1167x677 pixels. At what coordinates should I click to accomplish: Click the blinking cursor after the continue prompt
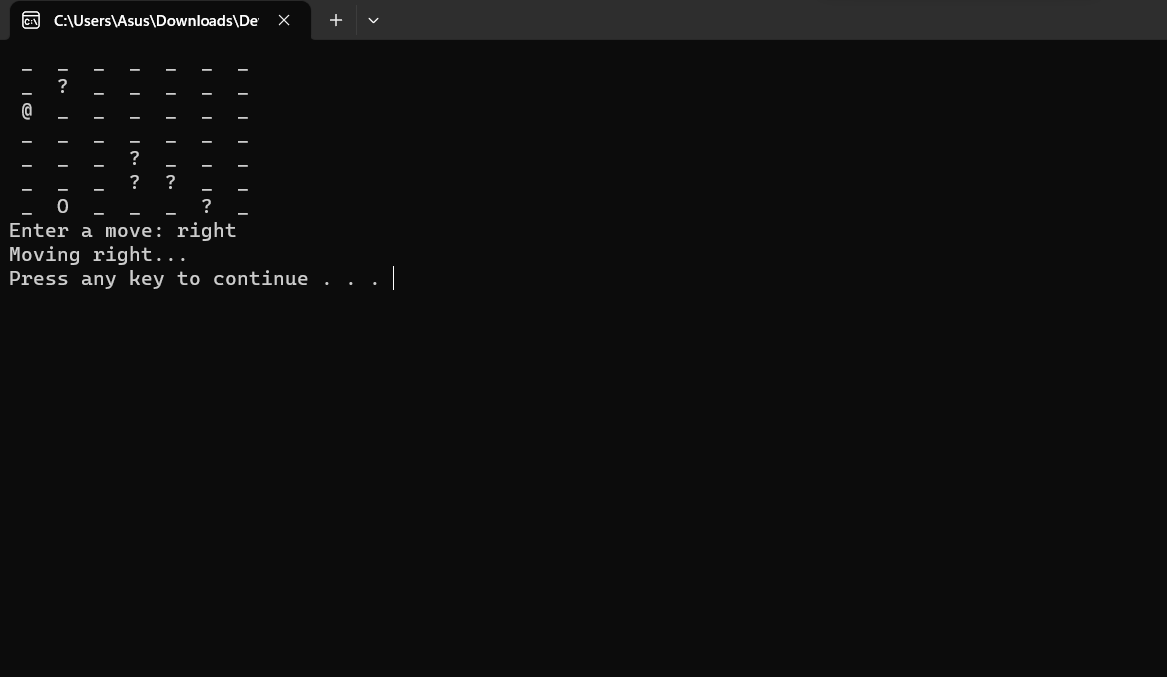click(x=393, y=278)
